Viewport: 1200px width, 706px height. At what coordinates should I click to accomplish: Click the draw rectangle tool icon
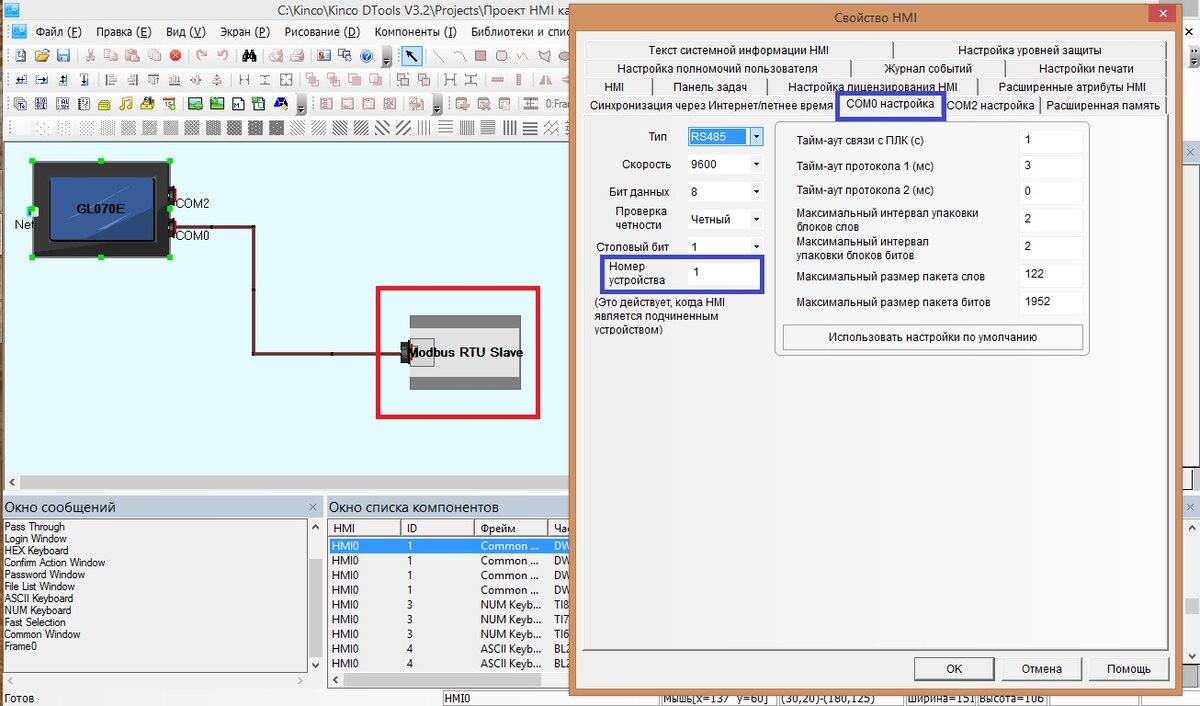tap(481, 56)
